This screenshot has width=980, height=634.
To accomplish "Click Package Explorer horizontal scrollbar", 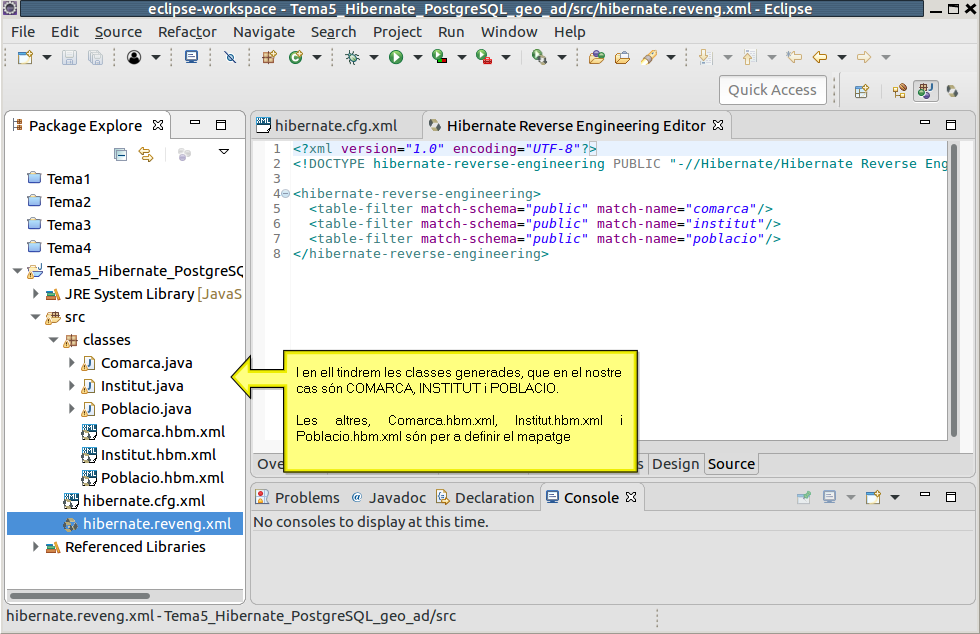I will pyautogui.click(x=80, y=595).
